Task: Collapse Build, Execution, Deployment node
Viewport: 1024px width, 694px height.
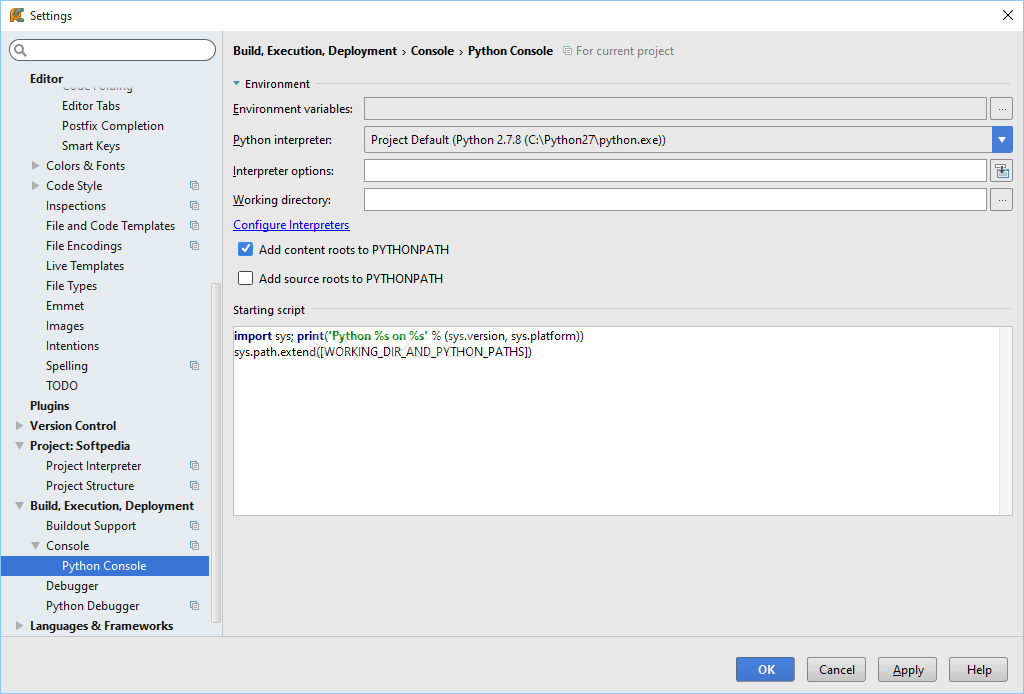Action: pos(20,506)
